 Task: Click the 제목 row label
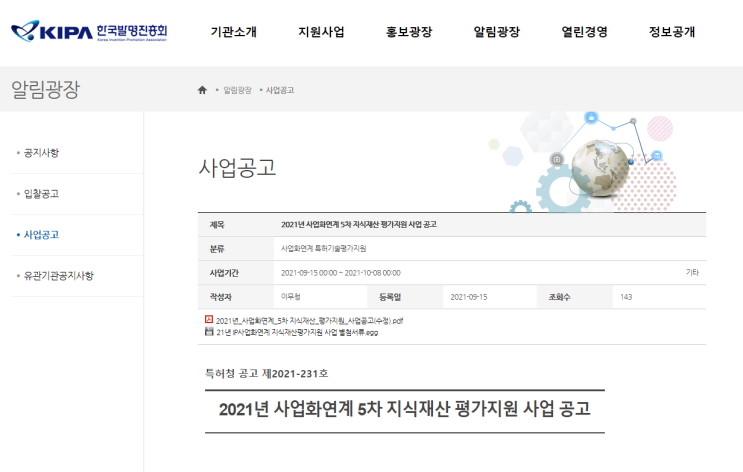(x=217, y=225)
